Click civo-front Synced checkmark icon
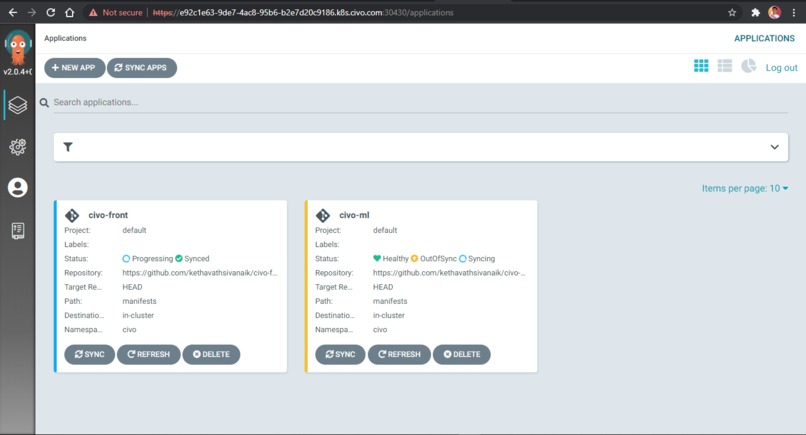806x435 pixels. click(179, 259)
